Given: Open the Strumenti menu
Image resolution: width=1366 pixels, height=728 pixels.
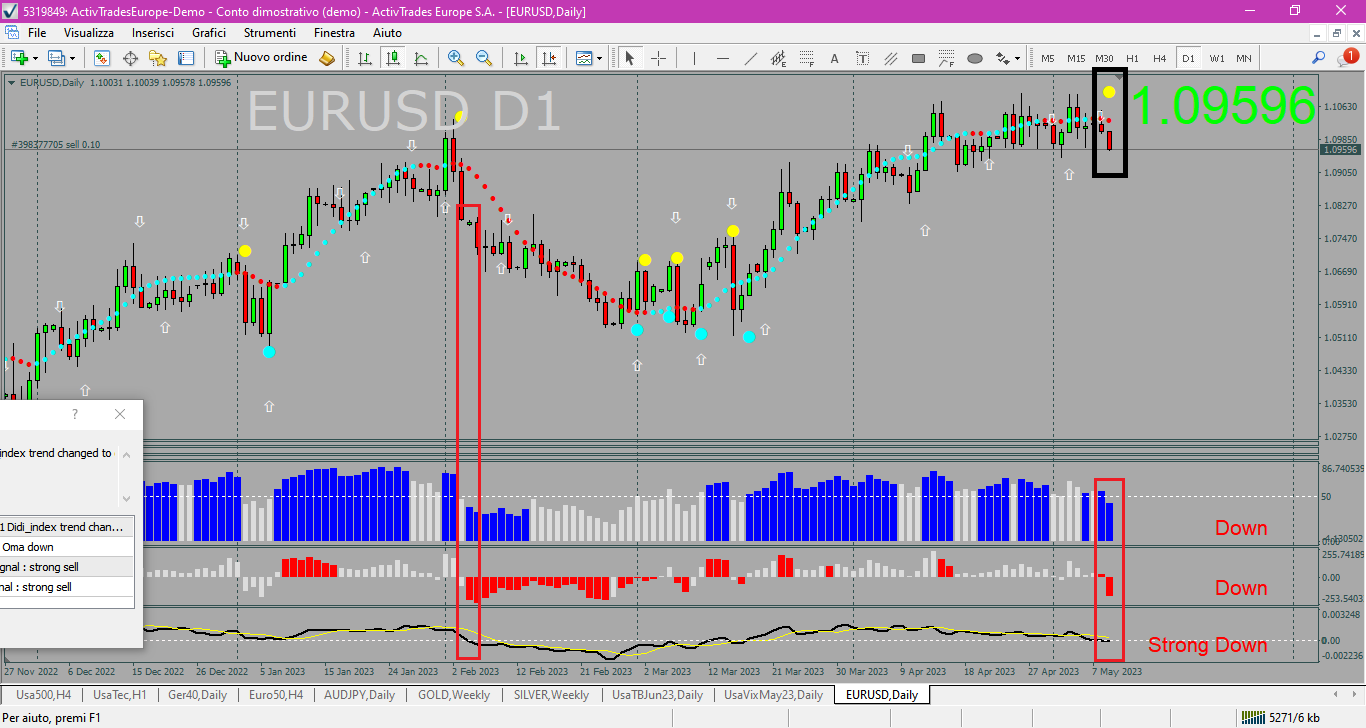Looking at the screenshot, I should pos(270,33).
